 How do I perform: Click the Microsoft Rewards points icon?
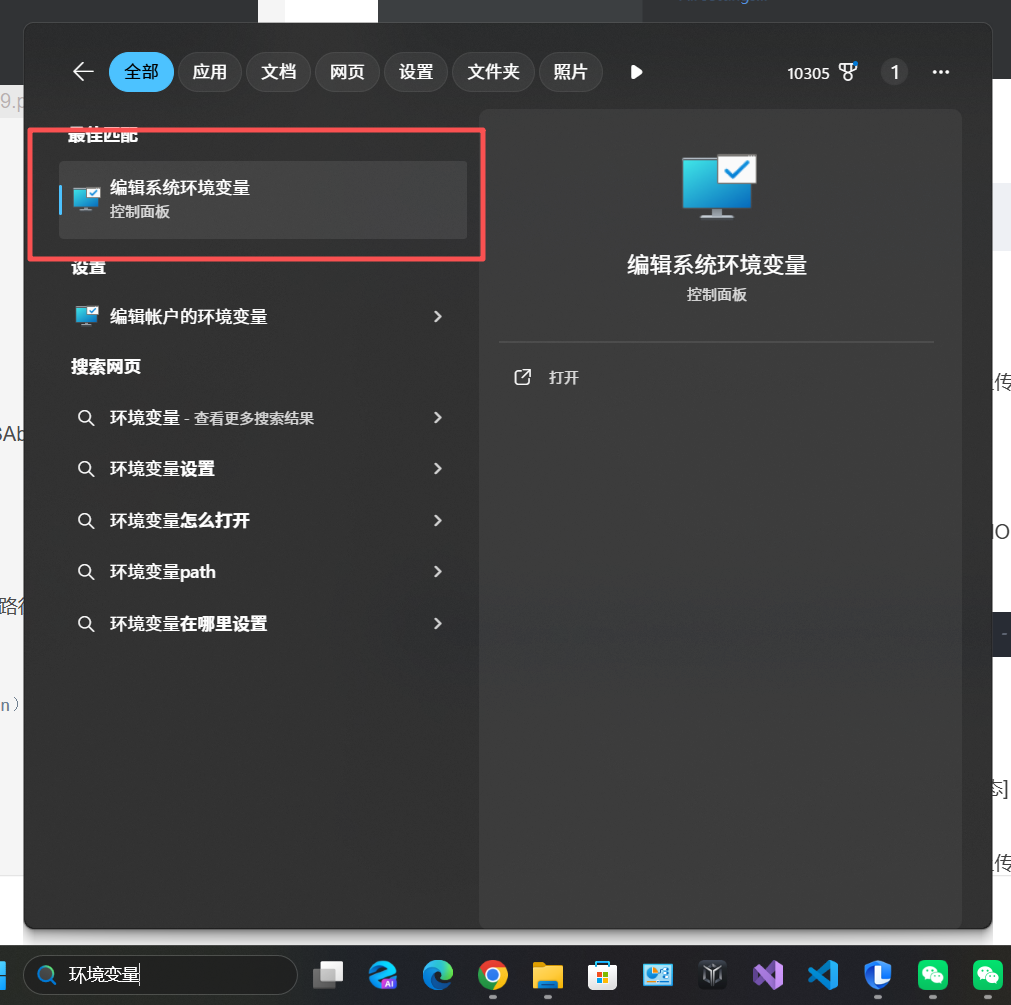848,71
